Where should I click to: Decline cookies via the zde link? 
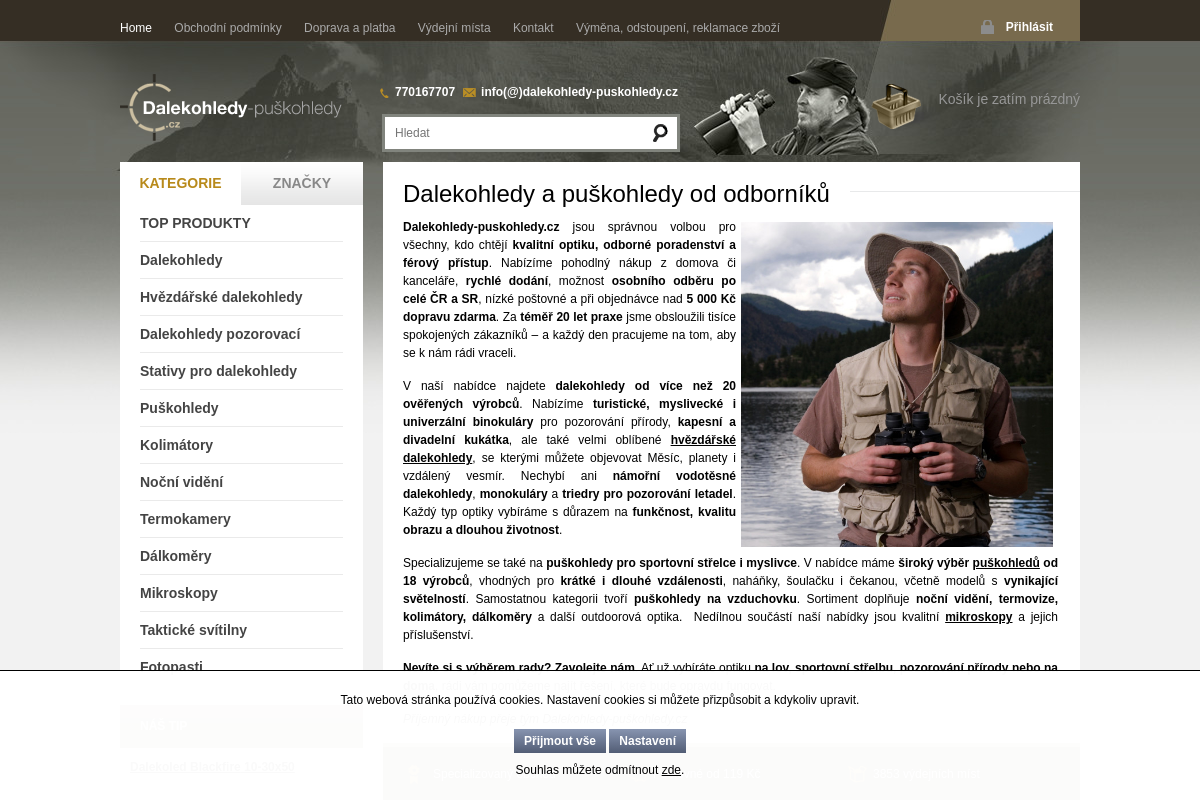click(x=671, y=770)
